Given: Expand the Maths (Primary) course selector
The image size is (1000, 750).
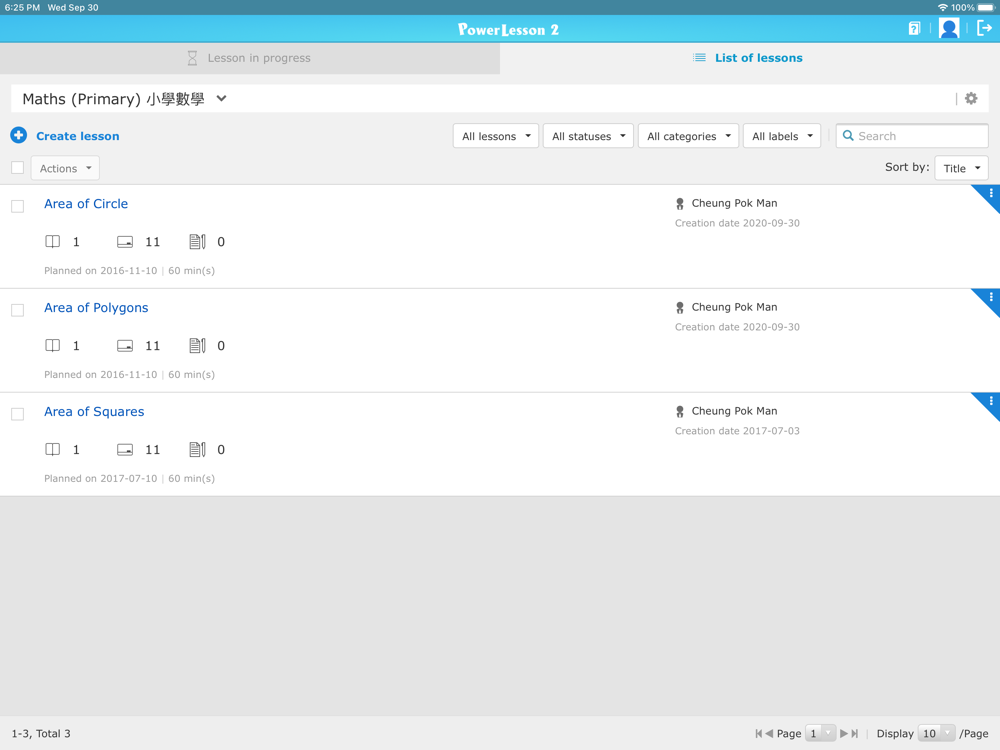Looking at the screenshot, I should (x=124, y=99).
